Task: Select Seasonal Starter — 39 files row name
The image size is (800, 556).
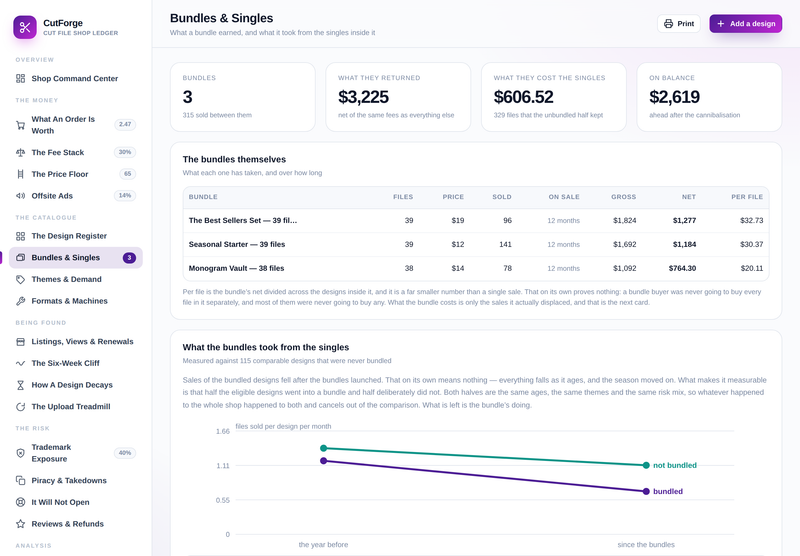Action: 237,244
